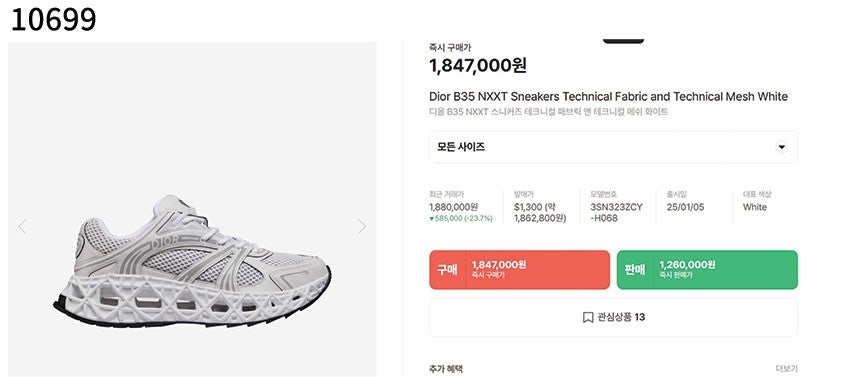Select the Korean product name 디올 B35 NXXT
Viewport: 860px width, 377px height.
pyautogui.click(x=548, y=112)
